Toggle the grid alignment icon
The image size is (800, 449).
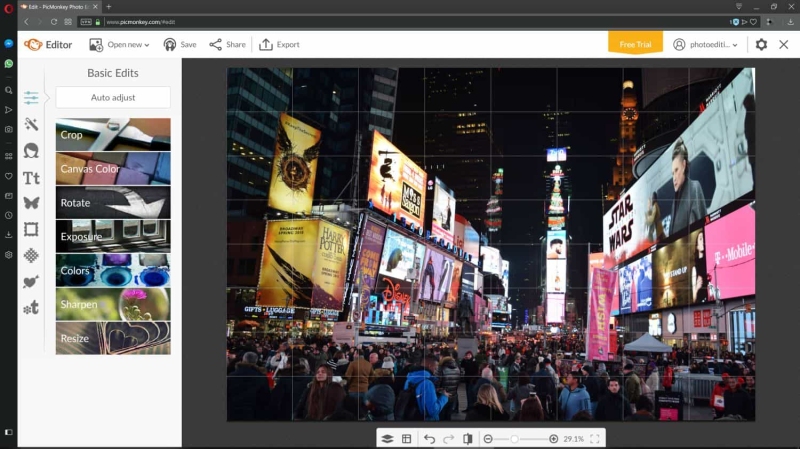(407, 439)
